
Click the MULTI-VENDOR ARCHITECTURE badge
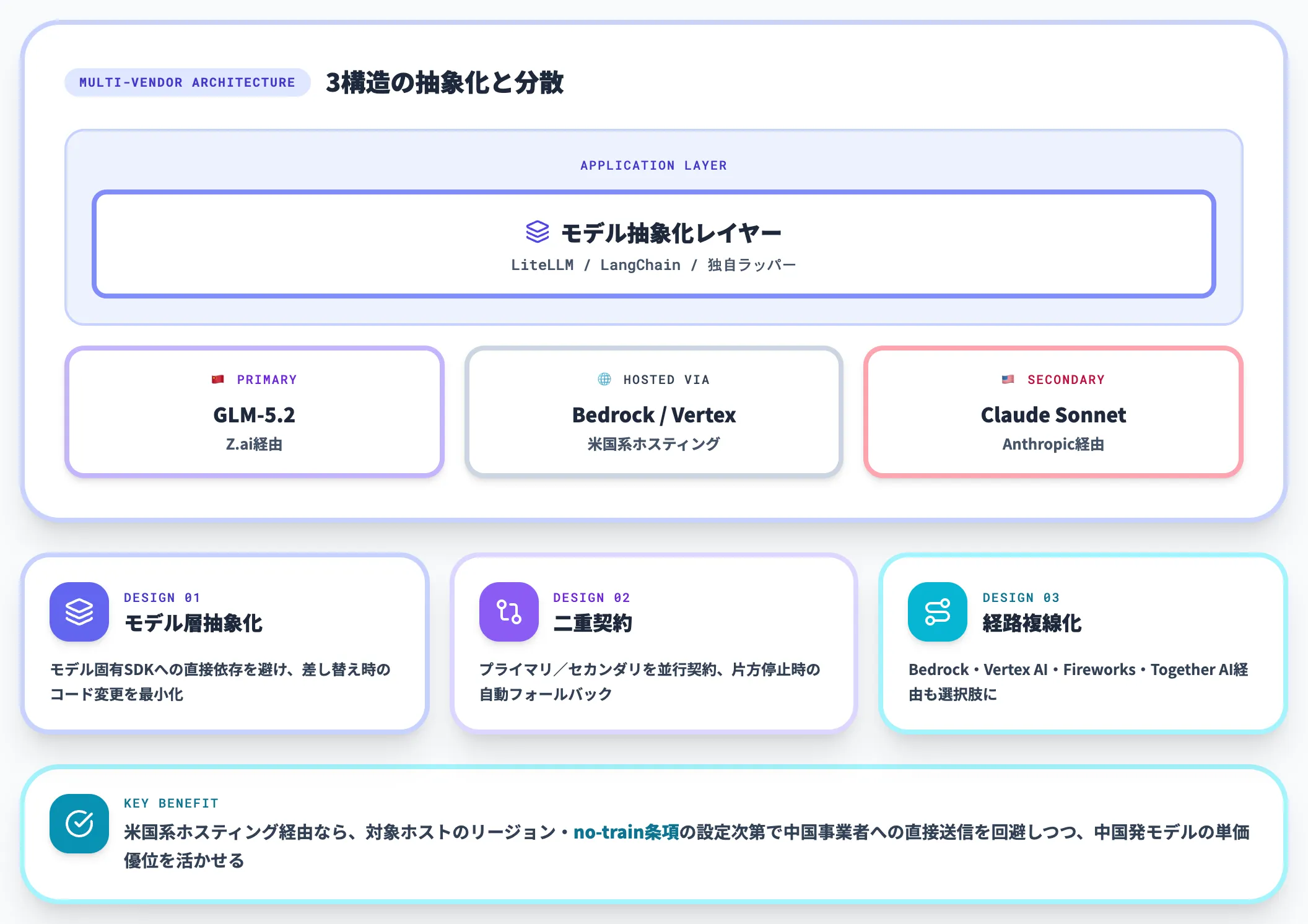[188, 82]
